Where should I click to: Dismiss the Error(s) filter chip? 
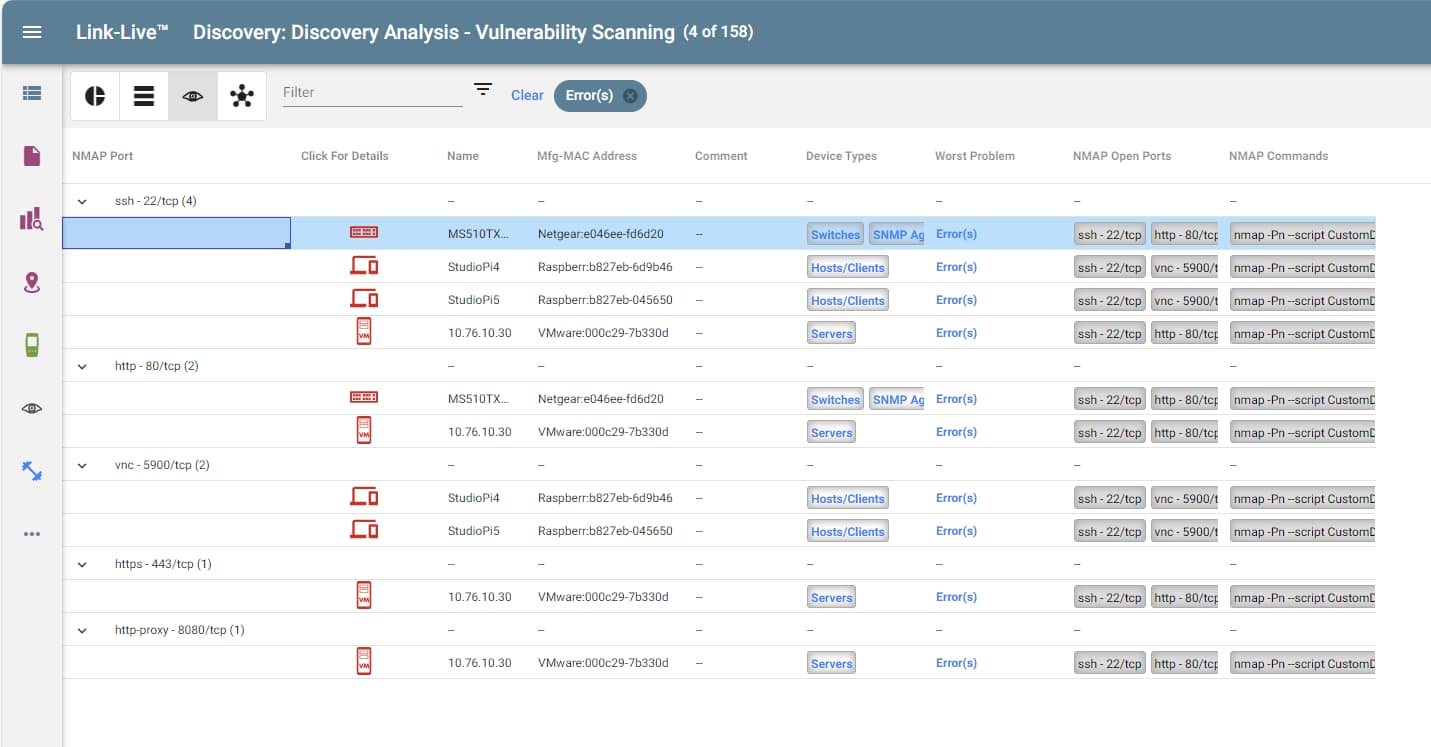(x=629, y=95)
